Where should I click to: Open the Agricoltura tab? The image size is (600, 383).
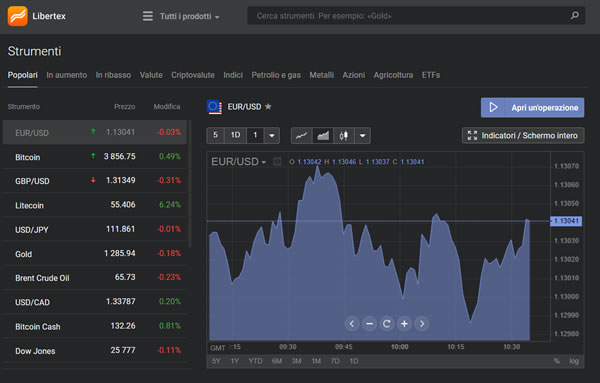393,75
